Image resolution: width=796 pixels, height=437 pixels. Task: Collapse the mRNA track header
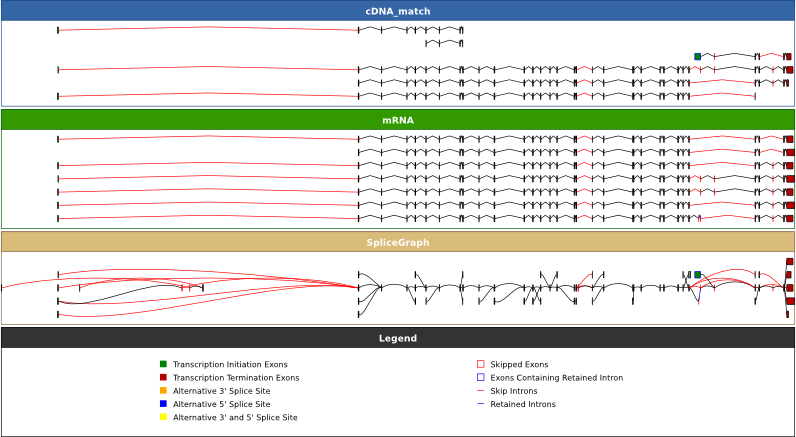tap(398, 120)
